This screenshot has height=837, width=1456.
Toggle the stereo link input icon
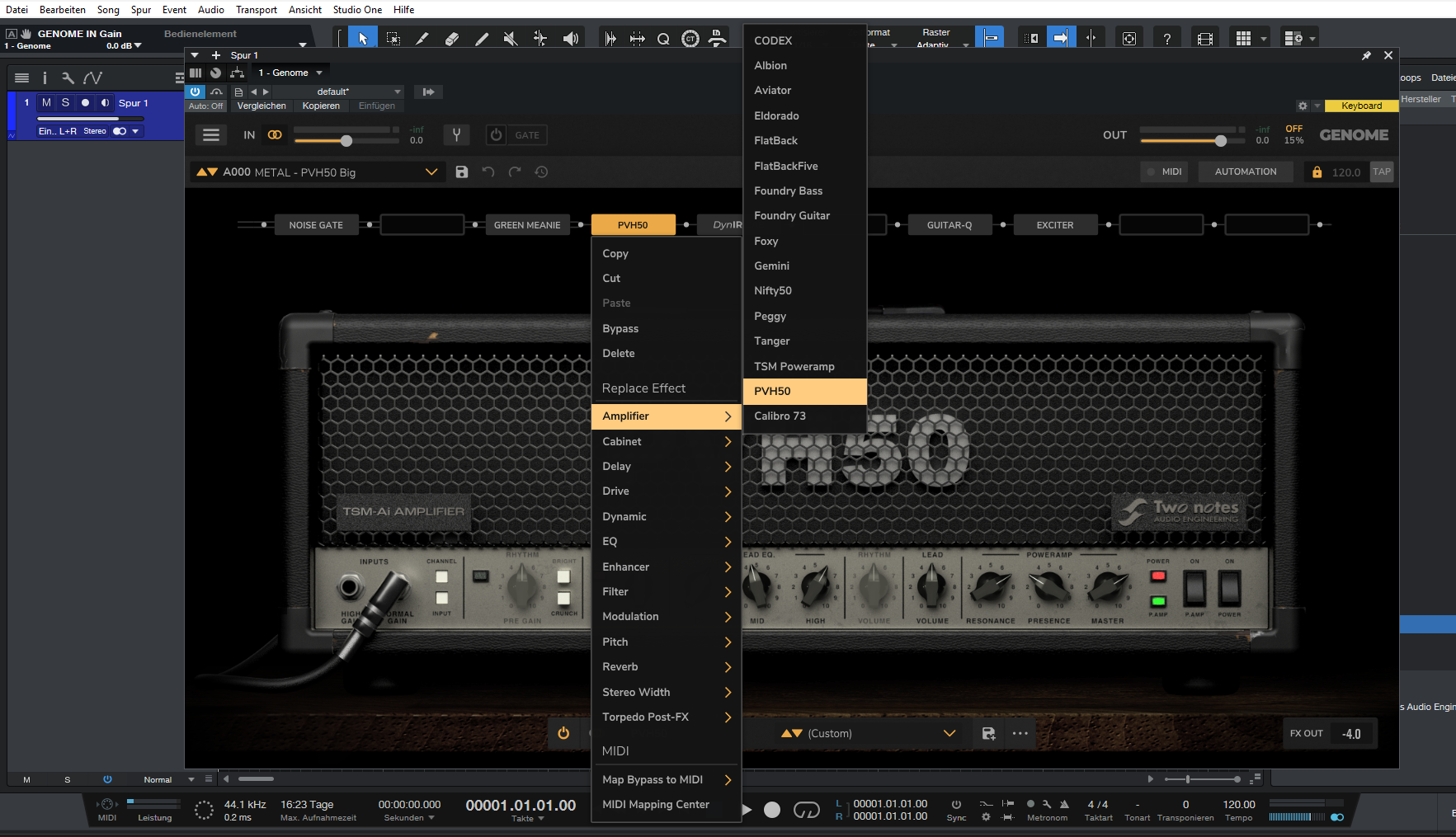tap(275, 135)
